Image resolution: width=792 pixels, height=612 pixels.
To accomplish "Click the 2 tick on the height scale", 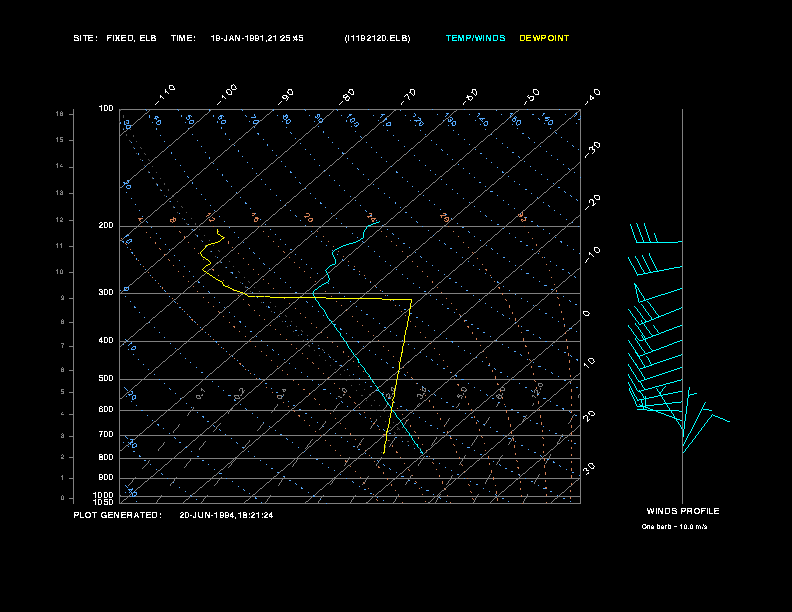I will (x=63, y=457).
